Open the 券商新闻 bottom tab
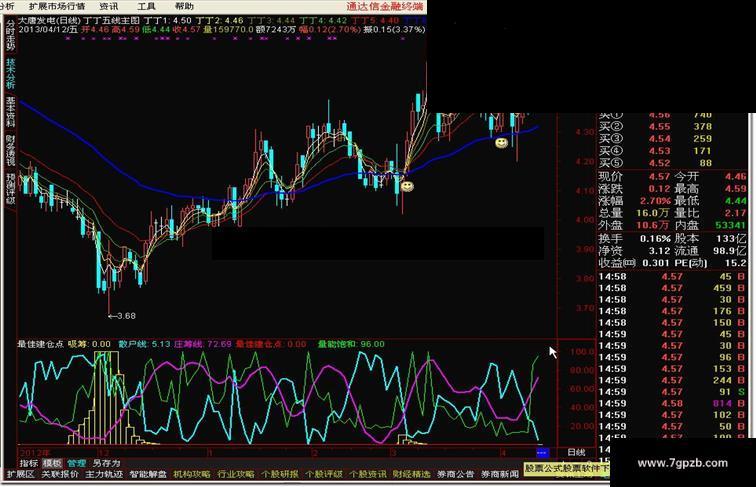The height and width of the screenshot is (487, 756). (x=500, y=474)
